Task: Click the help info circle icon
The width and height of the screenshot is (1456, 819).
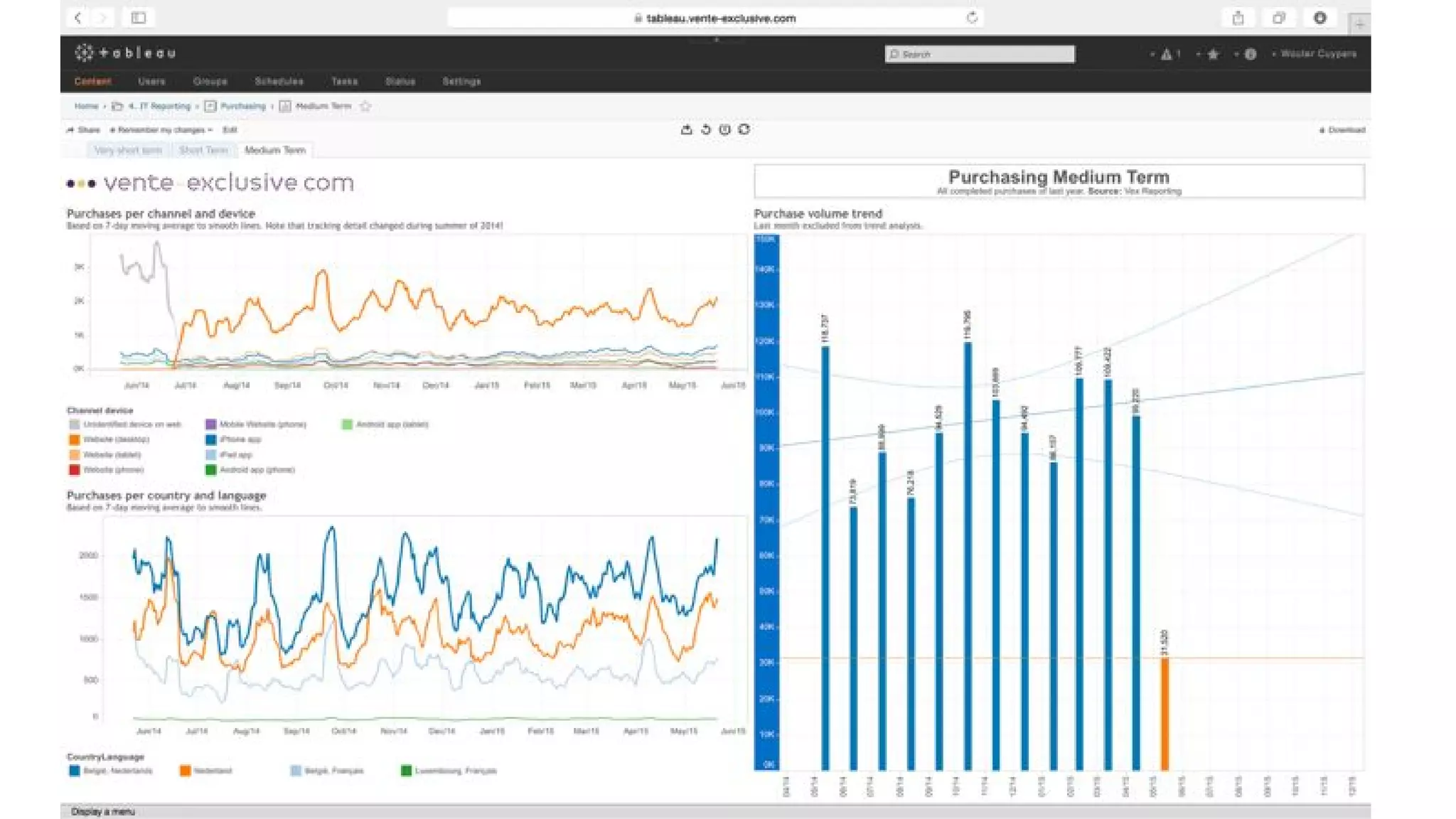Action: pos(1250,54)
